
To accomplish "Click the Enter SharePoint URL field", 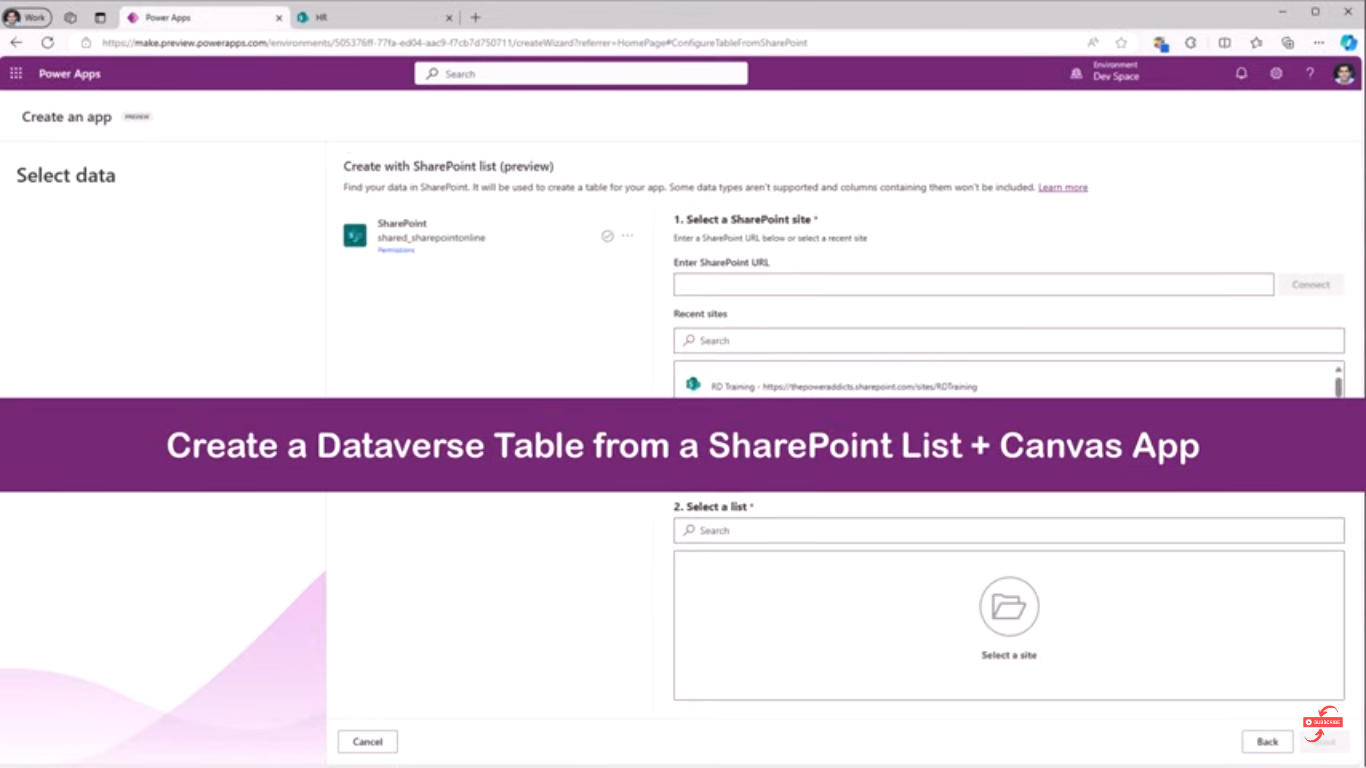I will [973, 285].
